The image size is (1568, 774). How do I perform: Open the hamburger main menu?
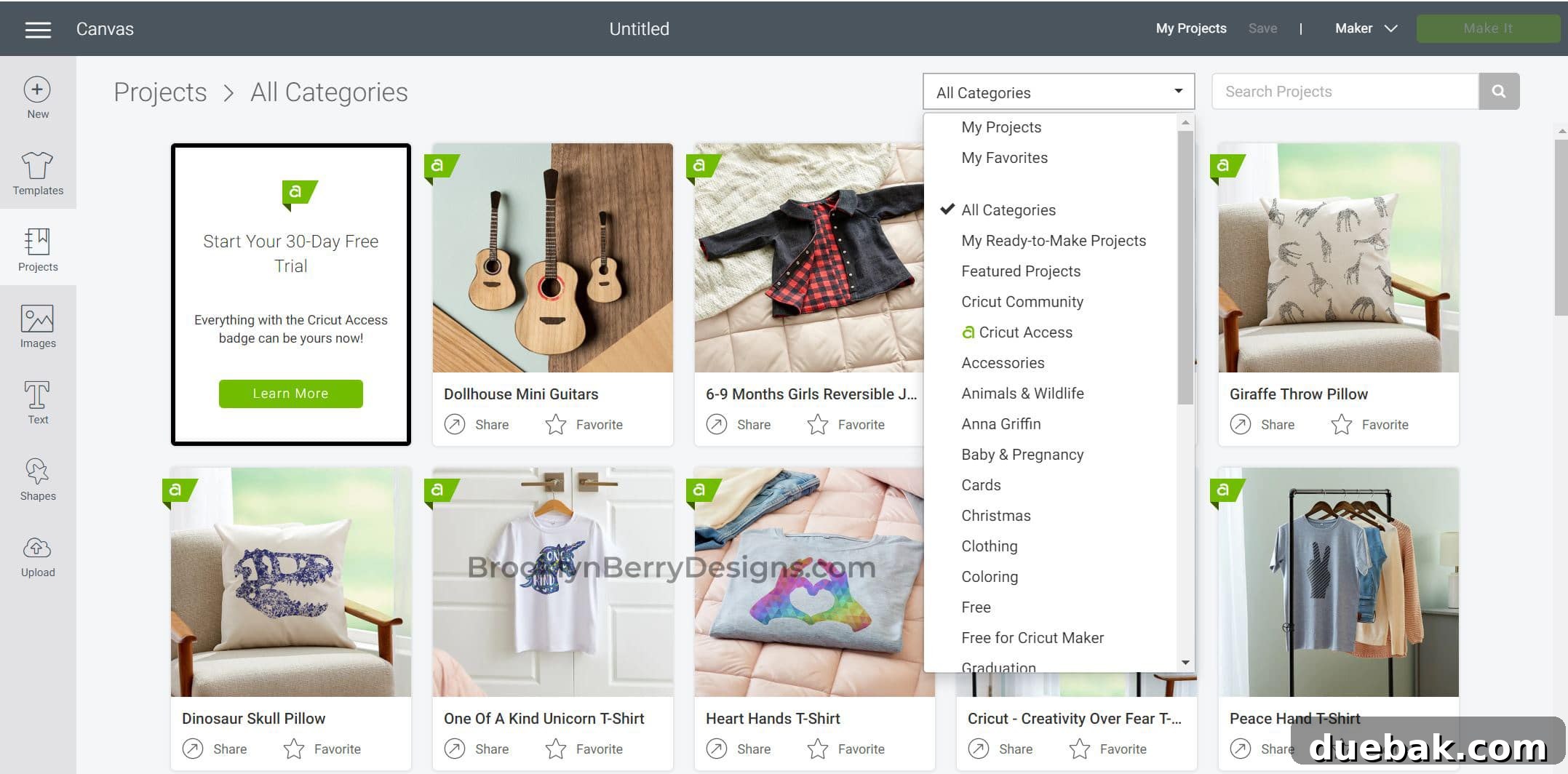click(x=38, y=29)
